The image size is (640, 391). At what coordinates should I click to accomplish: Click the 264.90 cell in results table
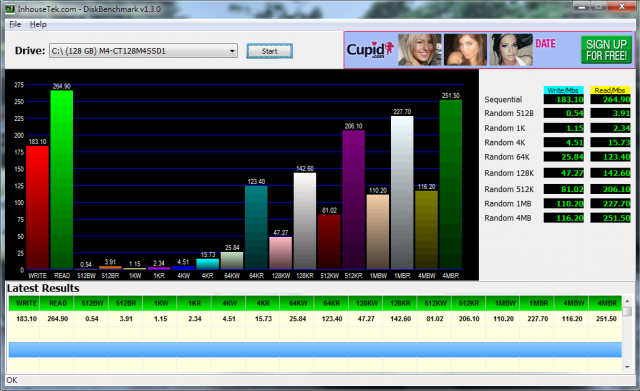pos(58,319)
